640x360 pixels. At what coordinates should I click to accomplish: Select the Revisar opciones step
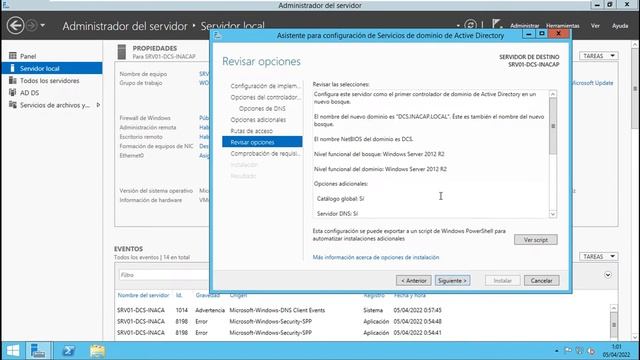click(262, 142)
